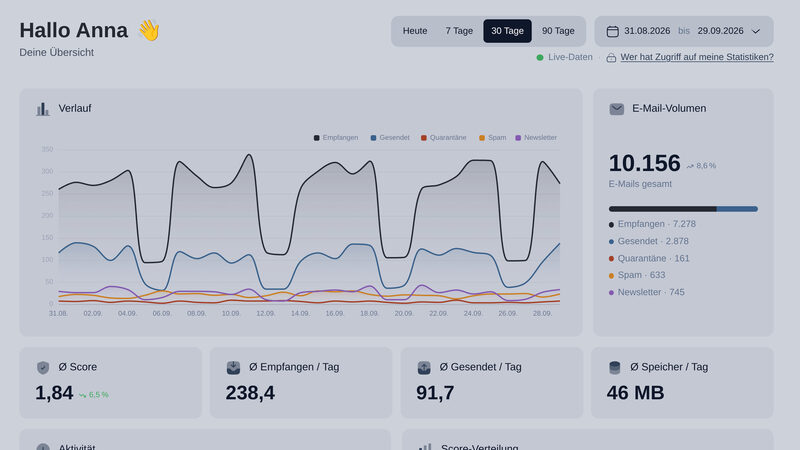Viewport: 800px width, 450px height.
Task: Toggle the Newsletter series in legend
Action: pos(536,138)
